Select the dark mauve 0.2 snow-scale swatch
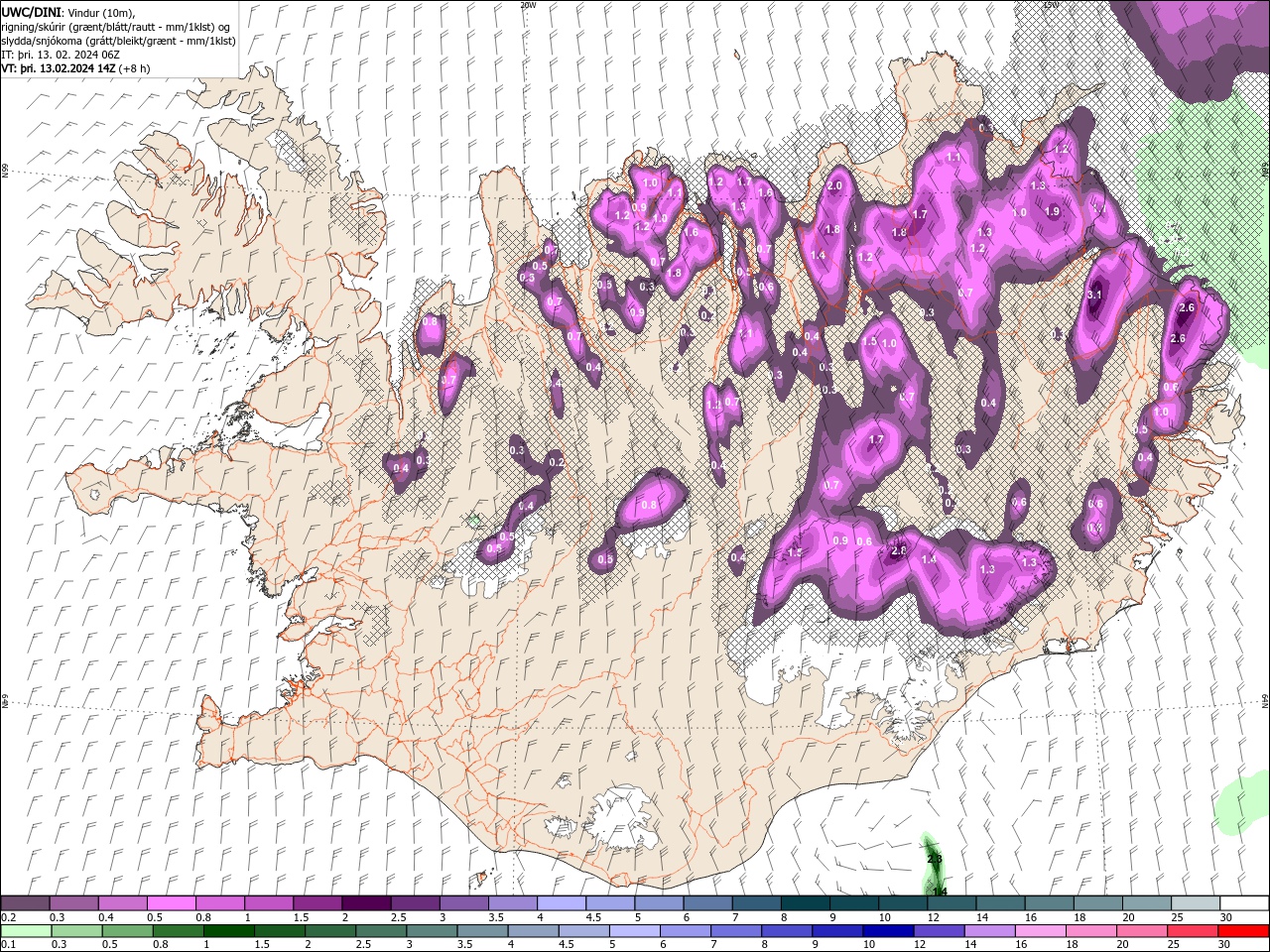Screen dimensions: 1270x952 pyautogui.click(x=25, y=903)
